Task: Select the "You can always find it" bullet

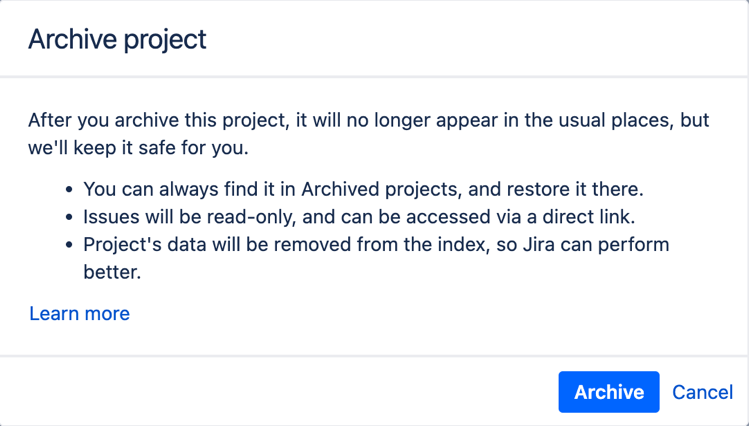Action: pos(364,189)
